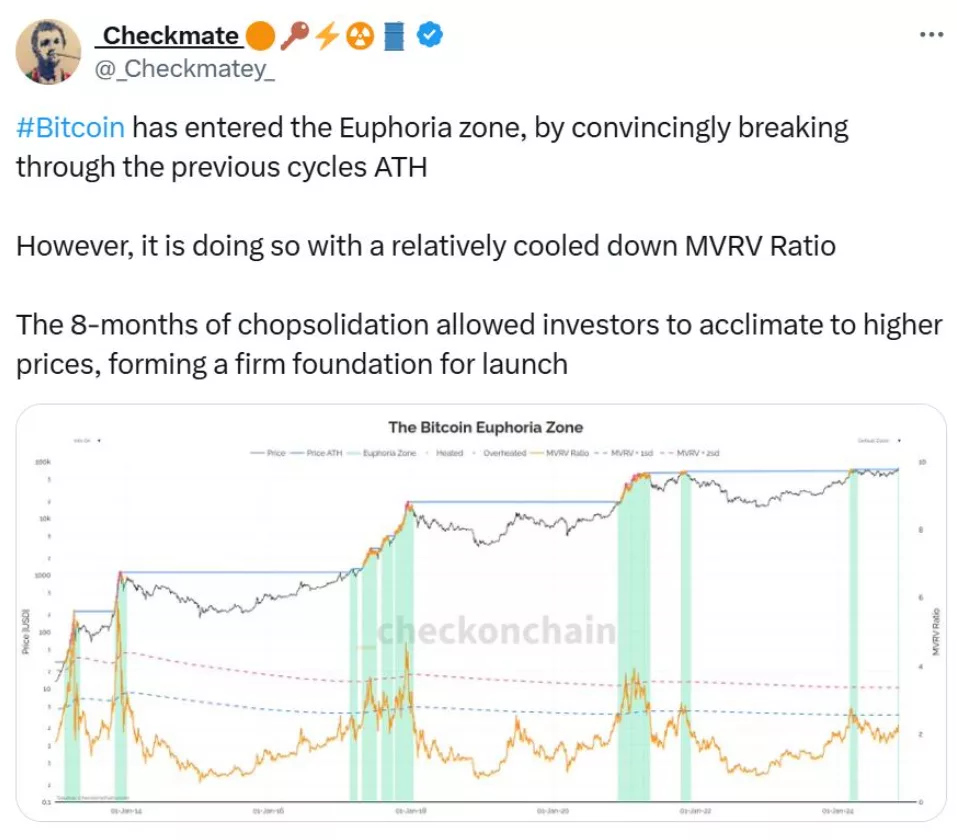957x840 pixels.
Task: Click the Checkmate display name
Action: [x=168, y=35]
